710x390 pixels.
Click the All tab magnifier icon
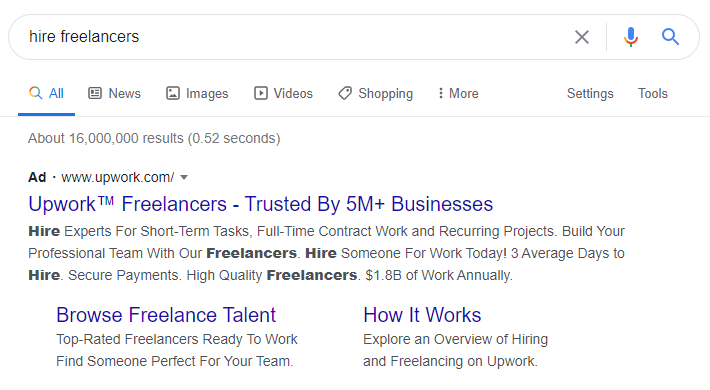(35, 93)
